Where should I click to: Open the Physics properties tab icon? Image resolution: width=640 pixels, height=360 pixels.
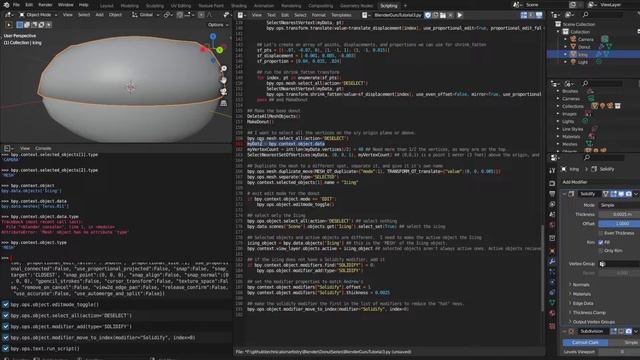[552, 282]
